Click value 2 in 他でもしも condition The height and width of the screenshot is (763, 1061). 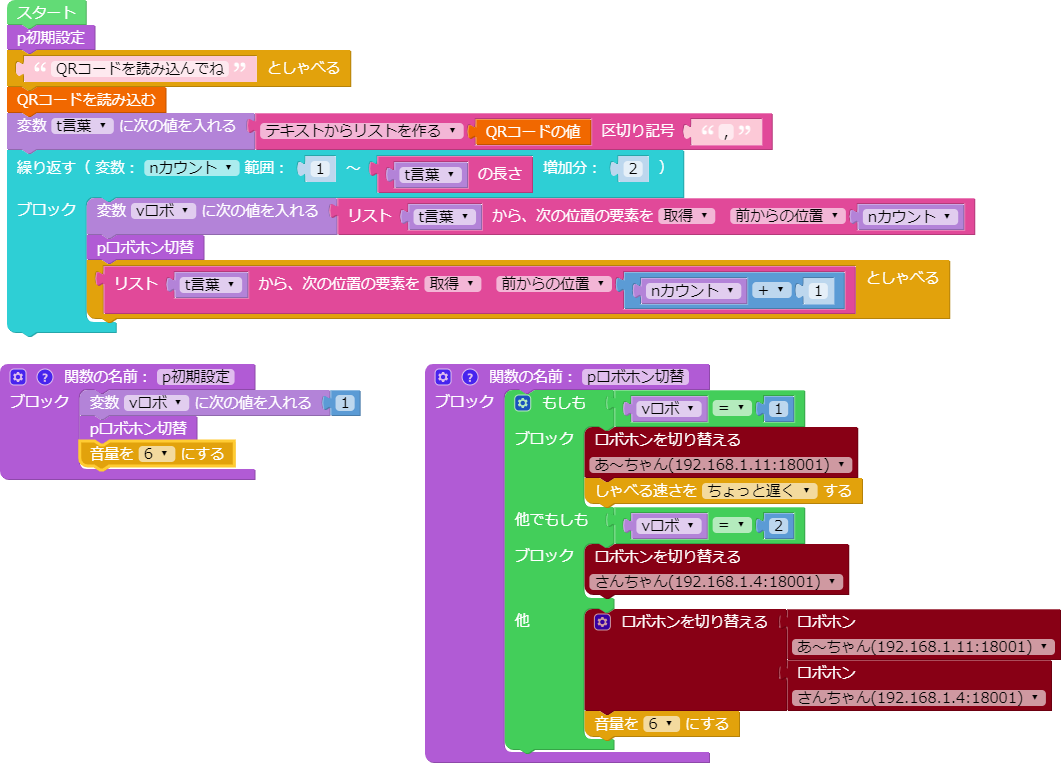click(778, 526)
